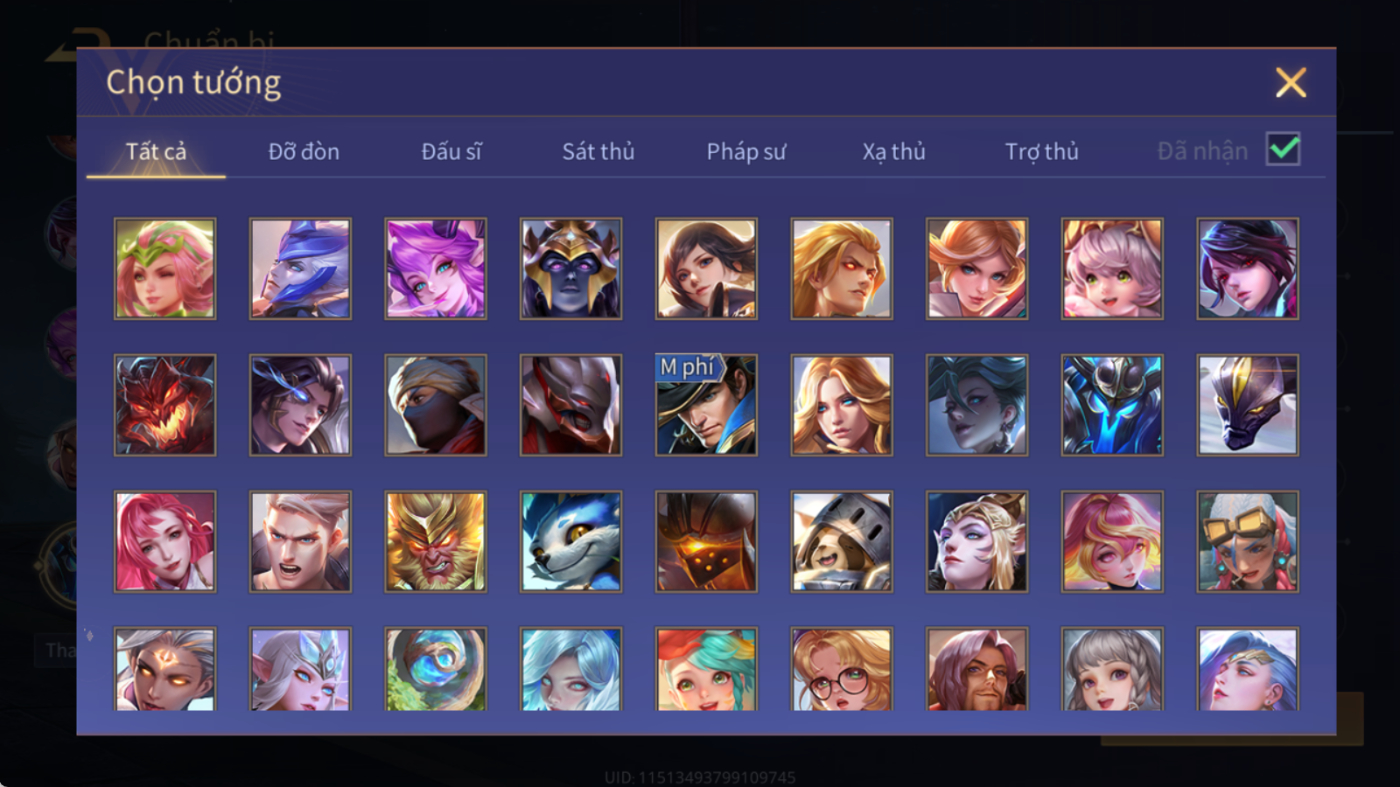Switch to the 'Đỡ đòn' tab
Viewport: 1400px width, 787px height.
coord(304,152)
